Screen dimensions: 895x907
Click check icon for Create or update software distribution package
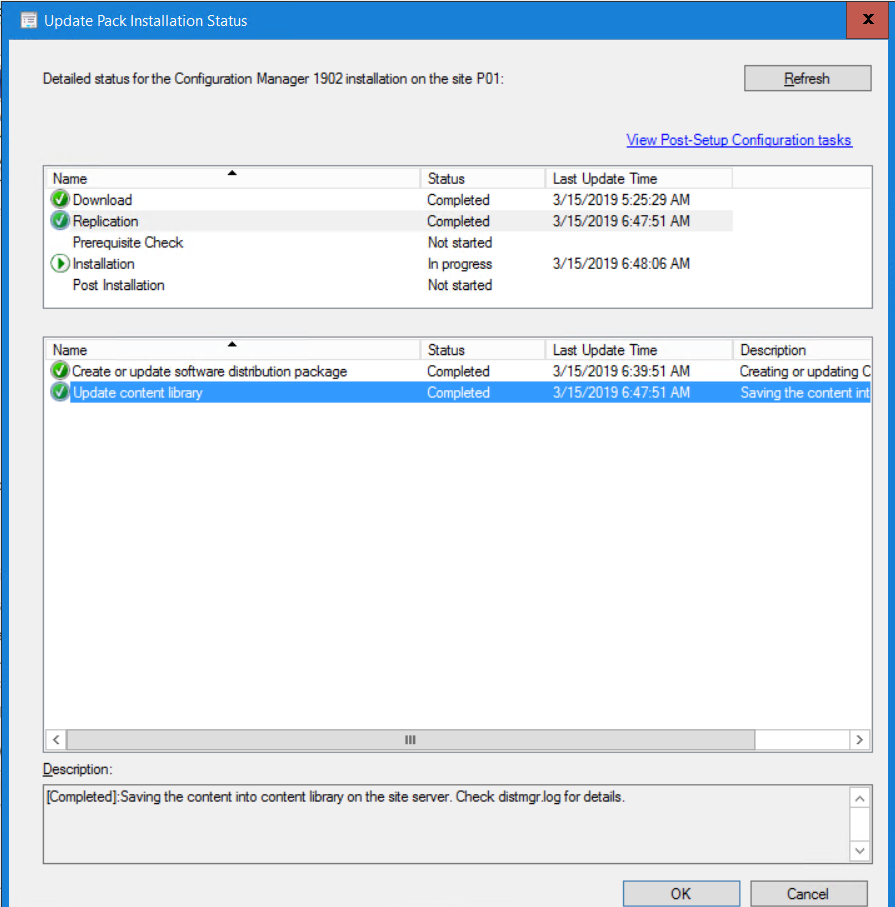[x=60, y=370]
